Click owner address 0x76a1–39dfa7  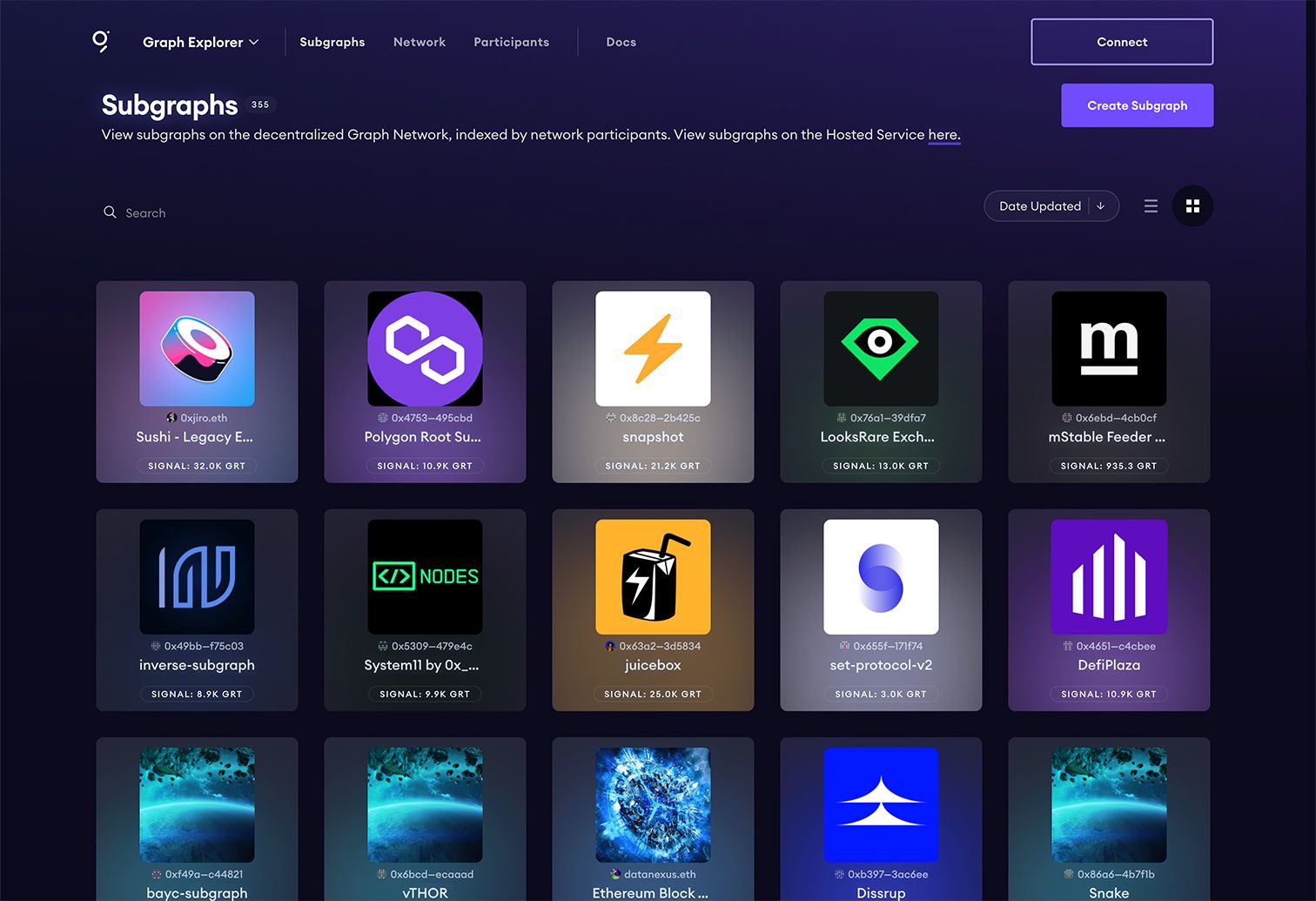point(888,418)
